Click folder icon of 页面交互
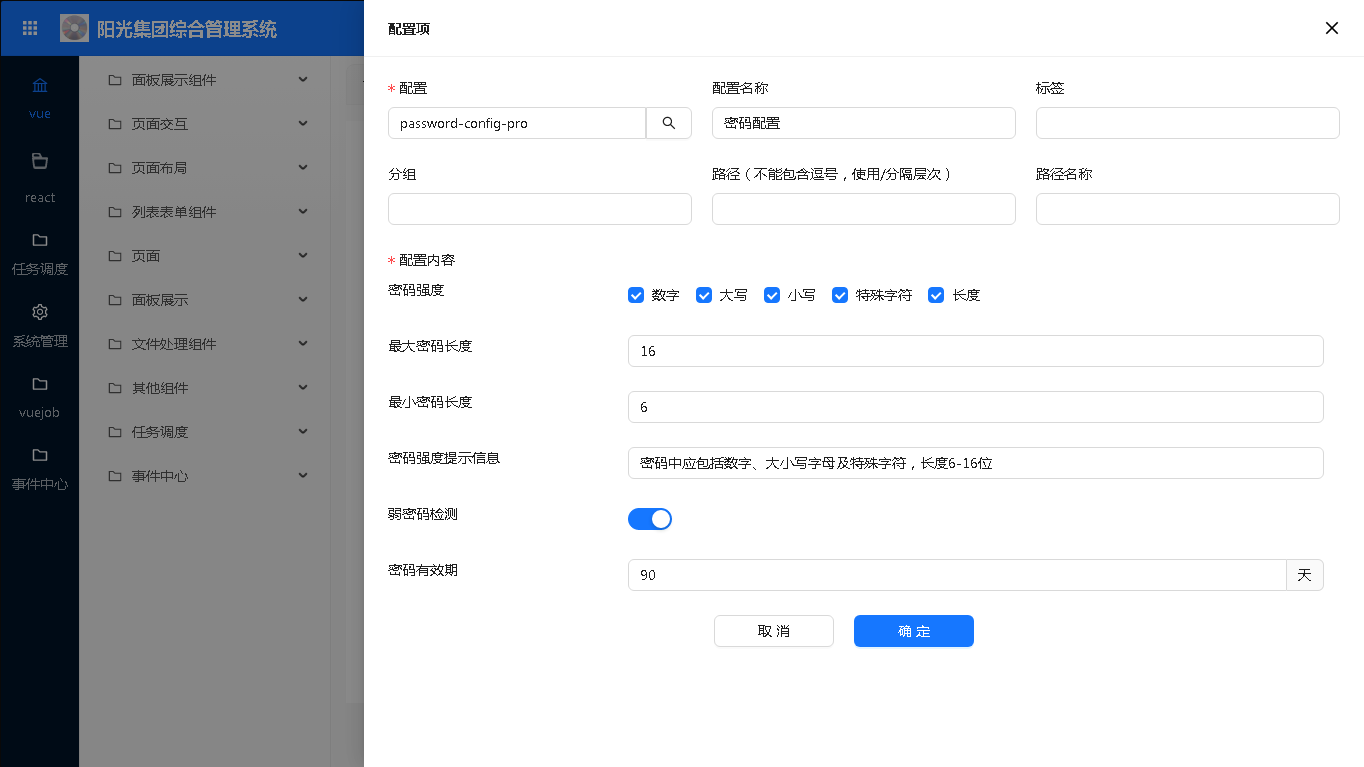1364x767 pixels. (x=115, y=124)
